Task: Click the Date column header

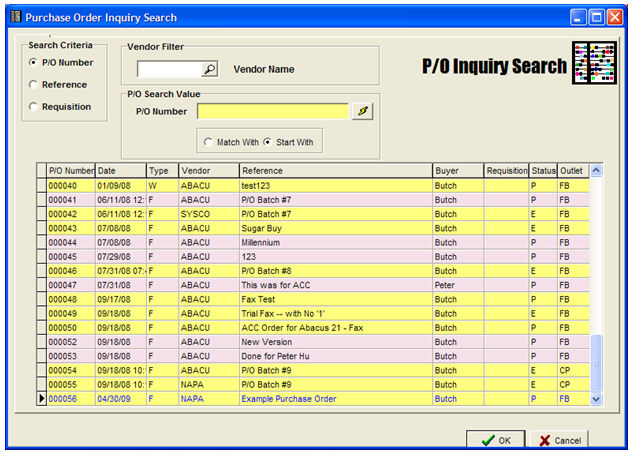Action: [x=119, y=171]
